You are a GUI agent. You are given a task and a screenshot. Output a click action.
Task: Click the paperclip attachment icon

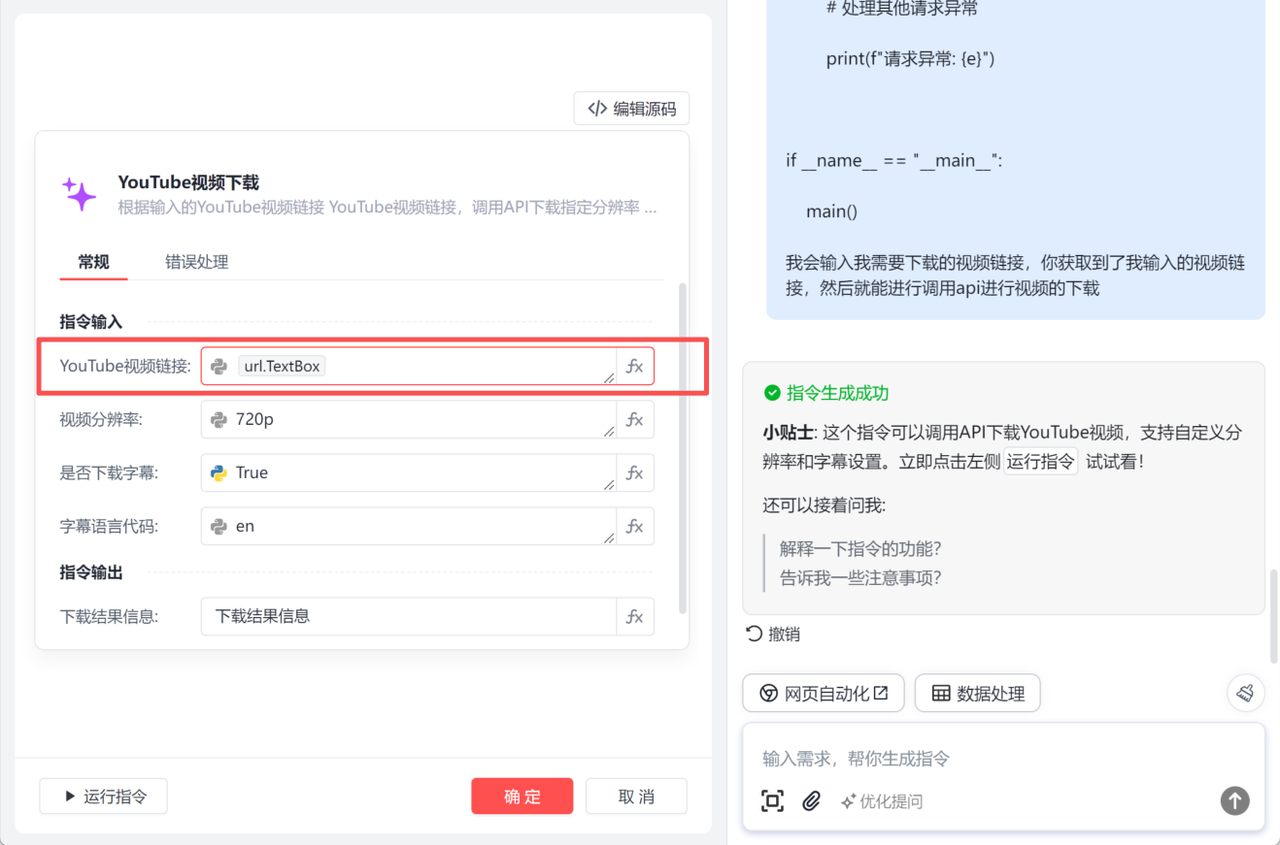(x=811, y=801)
